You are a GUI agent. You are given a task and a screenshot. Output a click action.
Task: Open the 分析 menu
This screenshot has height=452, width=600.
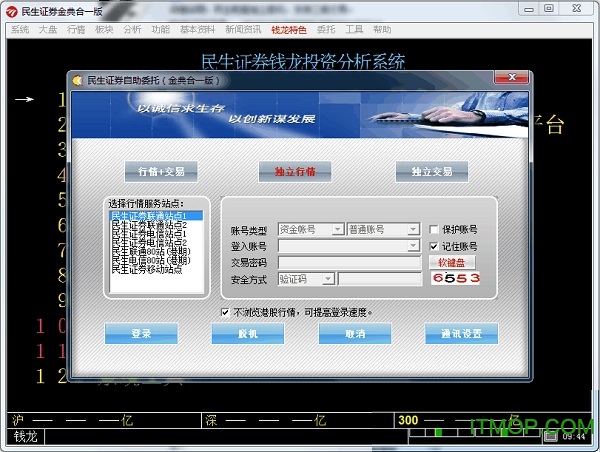tap(132, 29)
